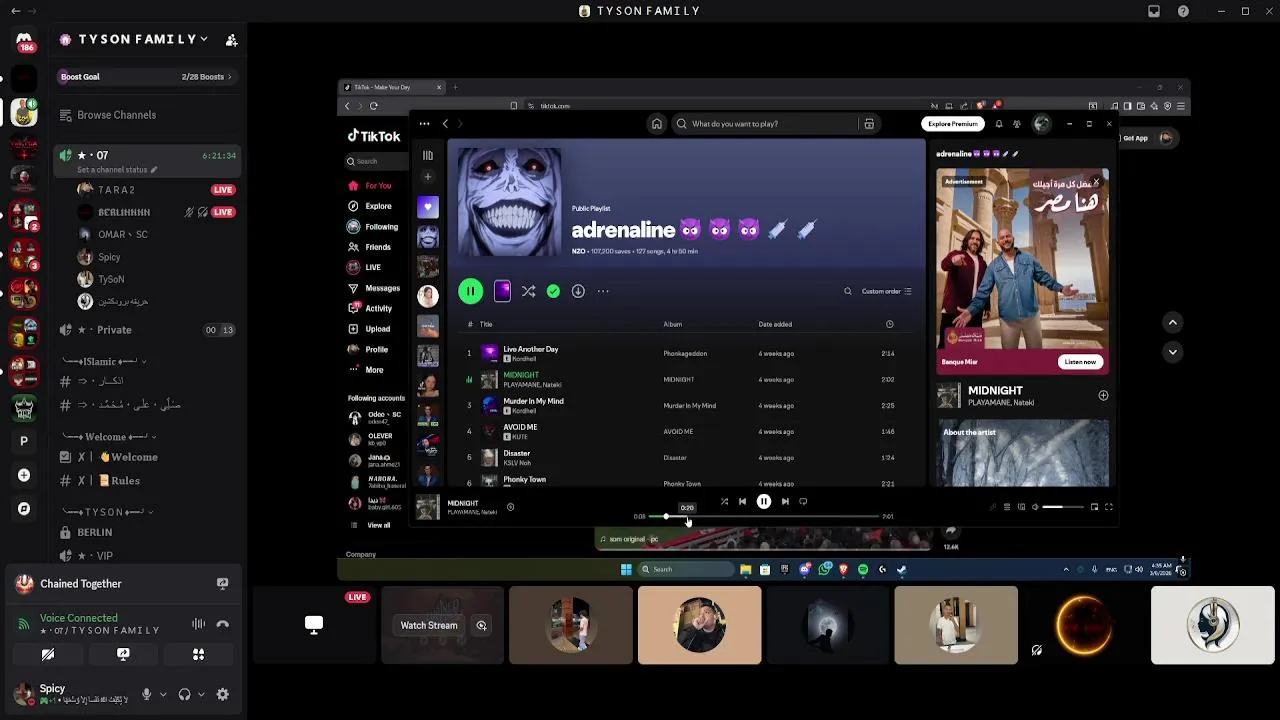The width and height of the screenshot is (1280, 720).
Task: Open the Spotify Friend Activity icon
Action: point(1017,124)
